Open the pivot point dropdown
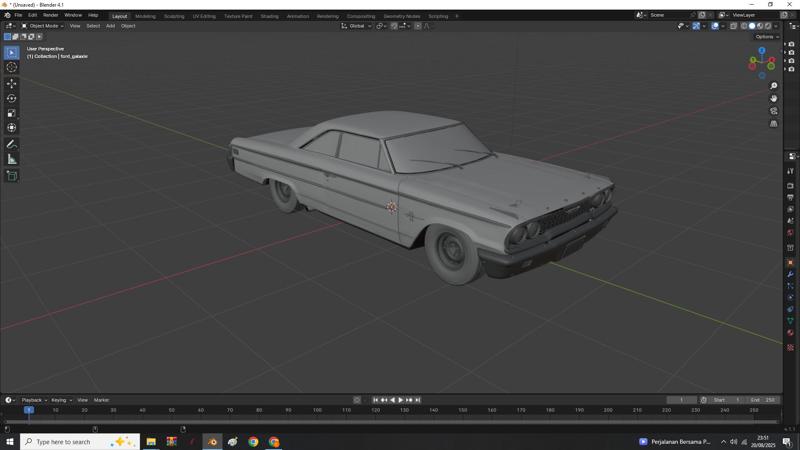The image size is (800, 450). [381, 26]
